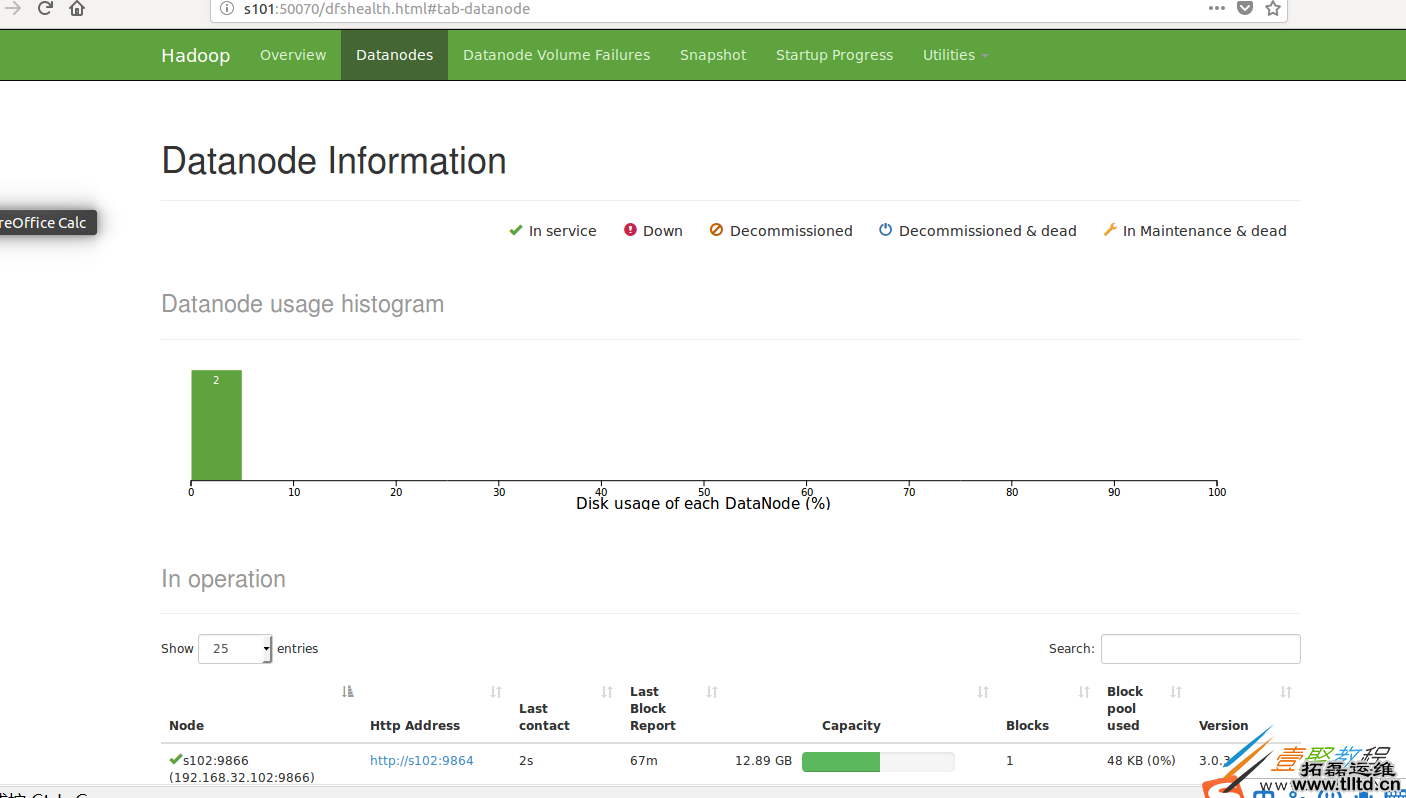Expand the Utilities dropdown menu
The height and width of the screenshot is (798, 1406).
coord(955,55)
